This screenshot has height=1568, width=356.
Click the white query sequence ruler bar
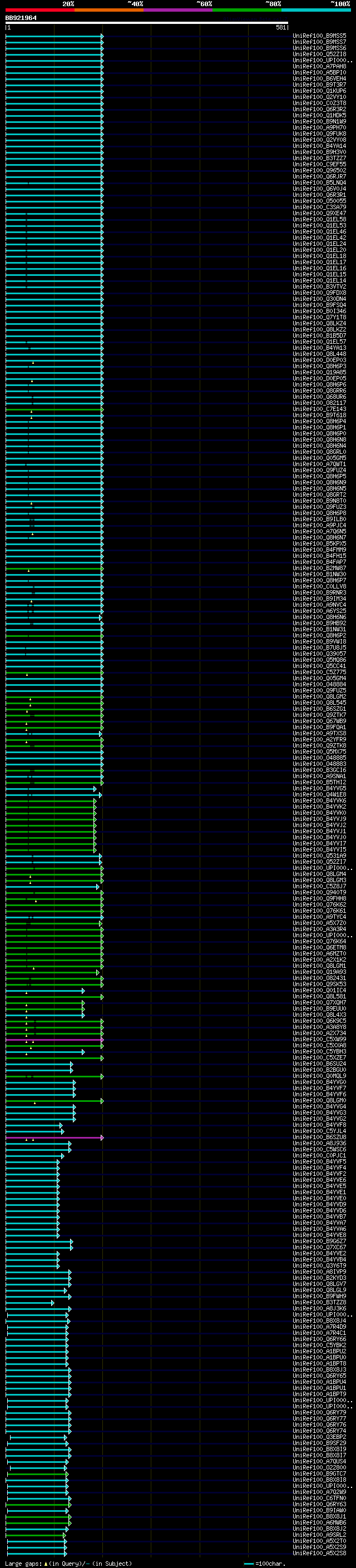(147, 23)
